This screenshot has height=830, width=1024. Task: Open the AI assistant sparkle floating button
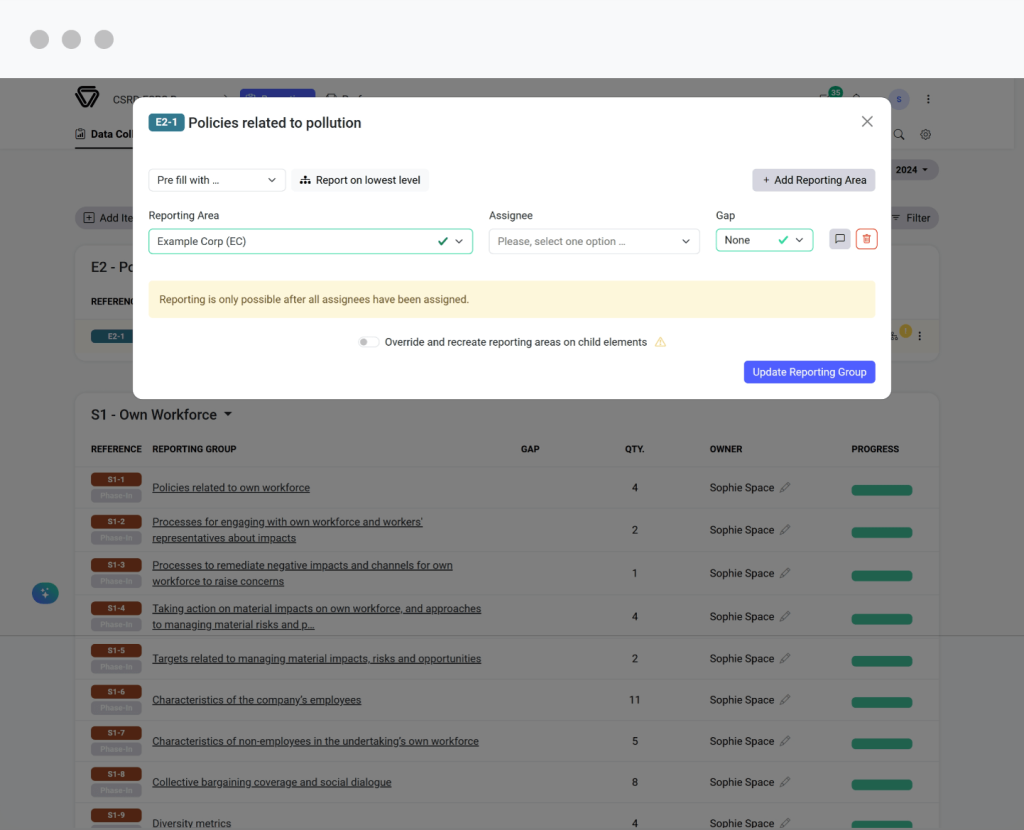click(x=45, y=593)
